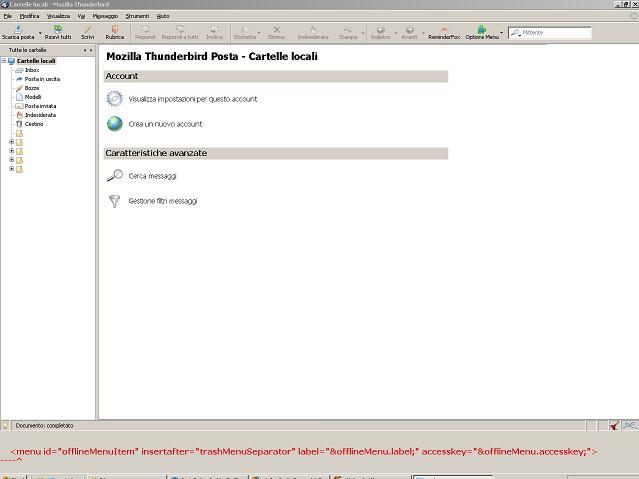Viewport: 639px width, 479px height.
Task: Click Gestione filtri messaggi link
Action: [x=163, y=201]
